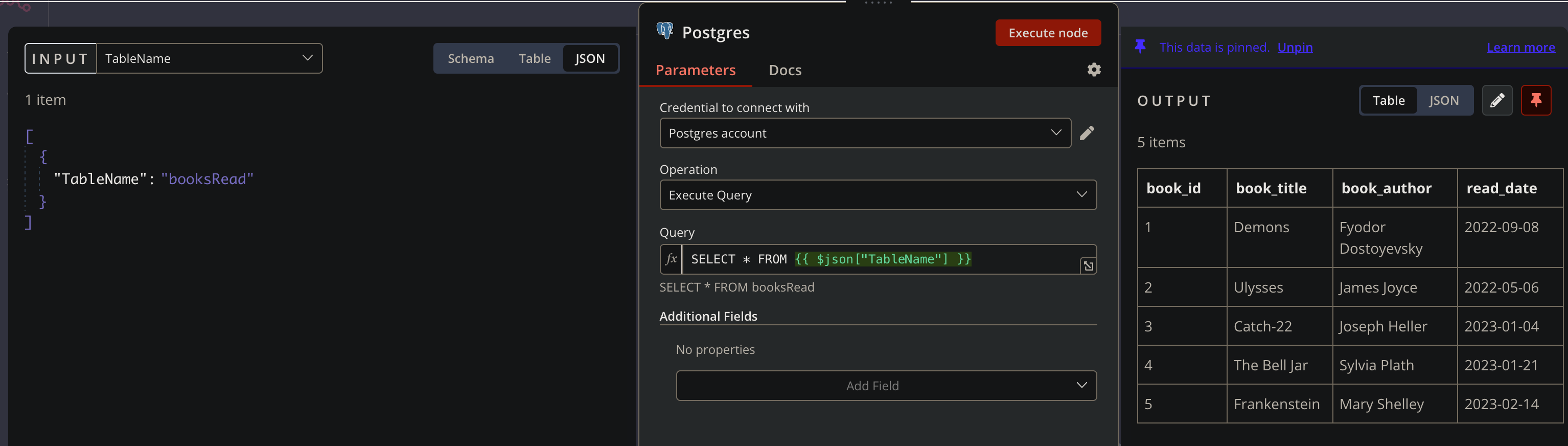1568x446 pixels.
Task: Click the fx expression icon beside query
Action: coord(672,259)
